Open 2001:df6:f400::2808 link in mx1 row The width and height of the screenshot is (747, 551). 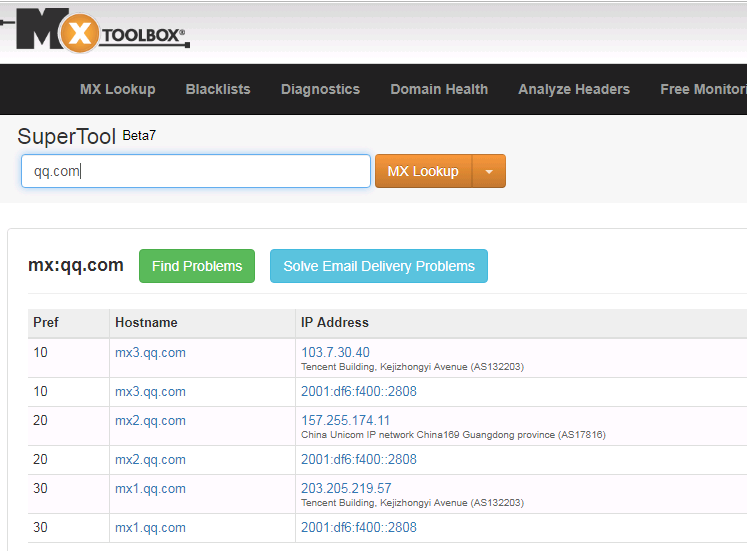pyautogui.click(x=359, y=528)
